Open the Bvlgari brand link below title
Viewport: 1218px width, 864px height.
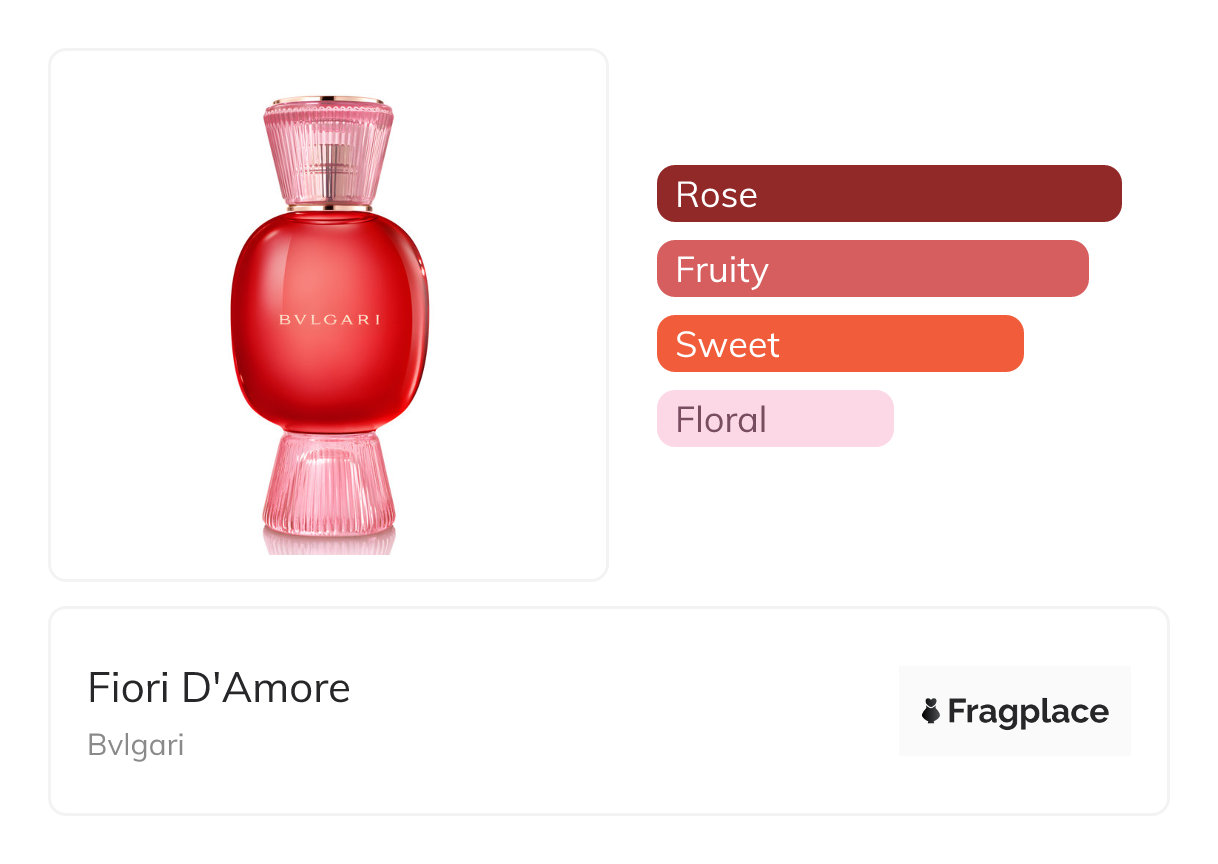(x=136, y=745)
